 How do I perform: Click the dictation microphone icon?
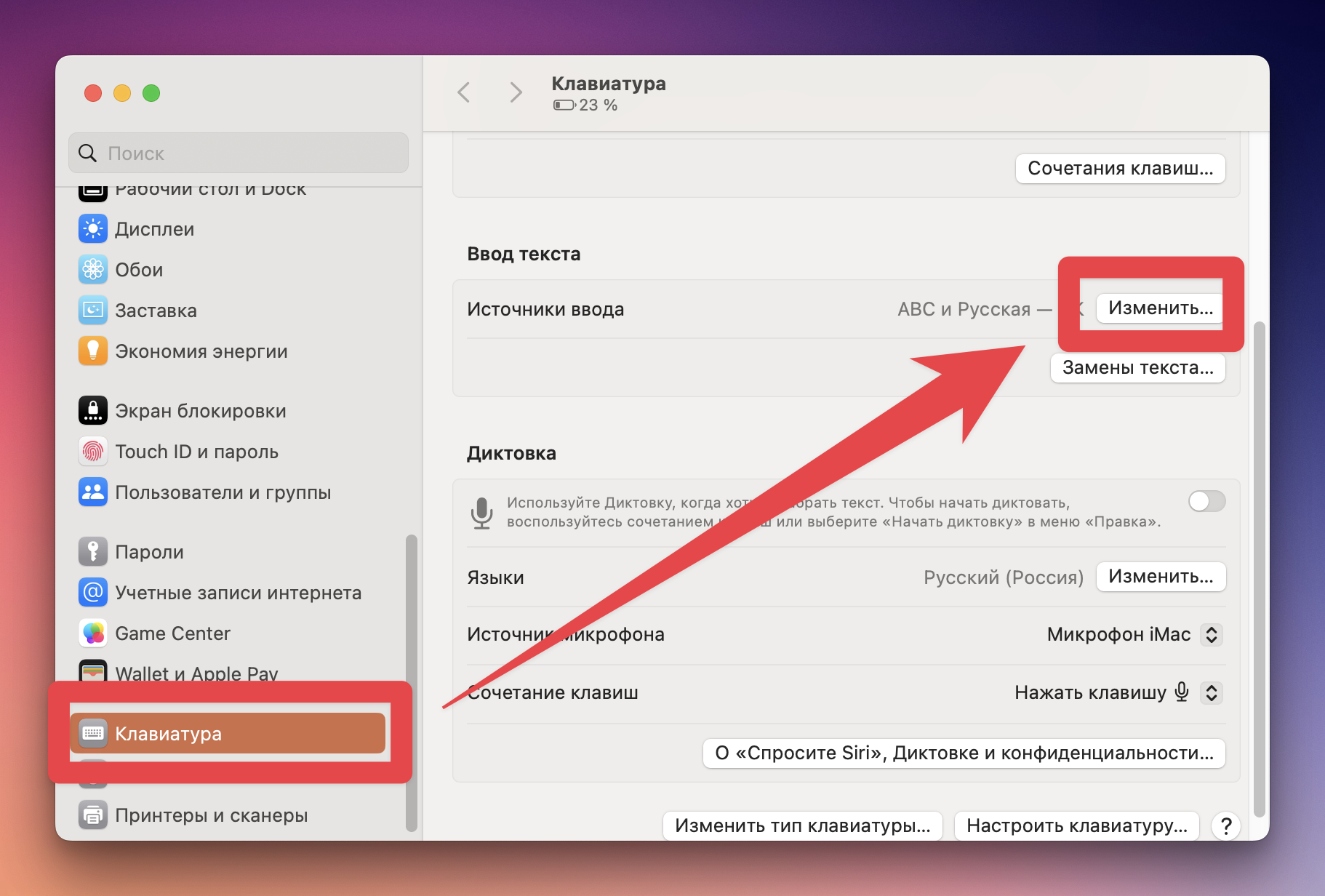(481, 513)
